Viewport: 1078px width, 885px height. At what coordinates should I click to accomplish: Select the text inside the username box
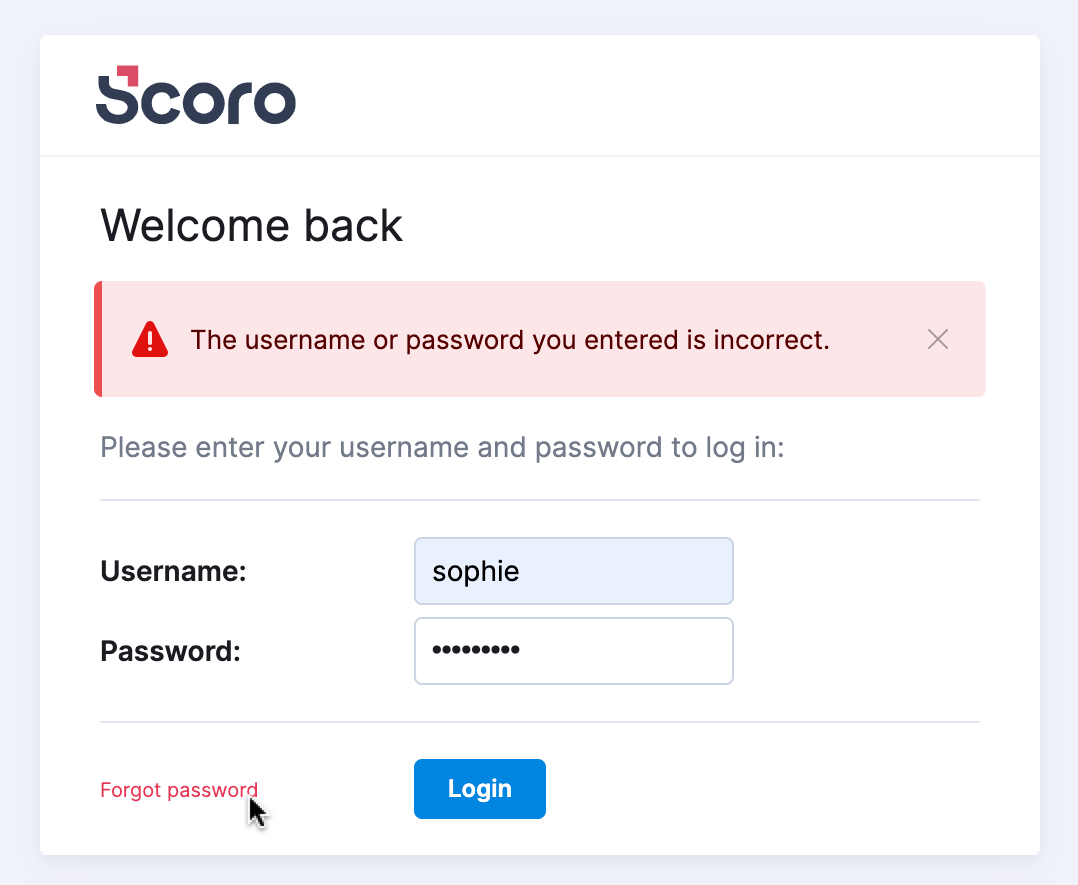pos(475,571)
